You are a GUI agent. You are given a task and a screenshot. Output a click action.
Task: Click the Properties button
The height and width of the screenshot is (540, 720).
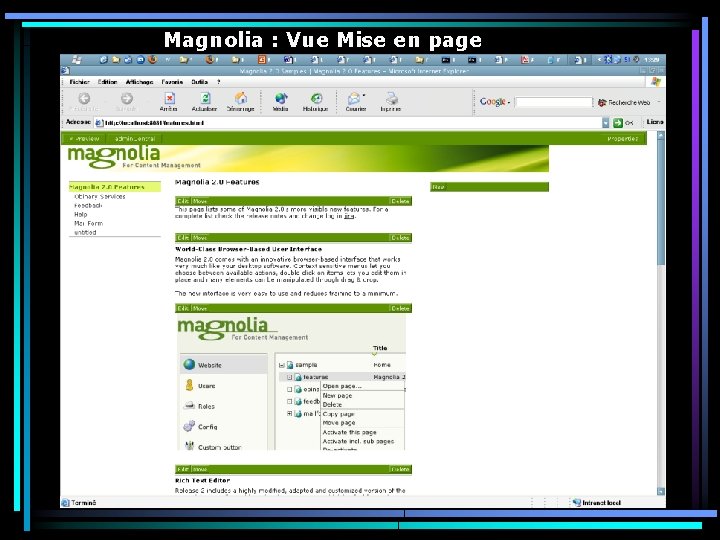(x=622, y=138)
